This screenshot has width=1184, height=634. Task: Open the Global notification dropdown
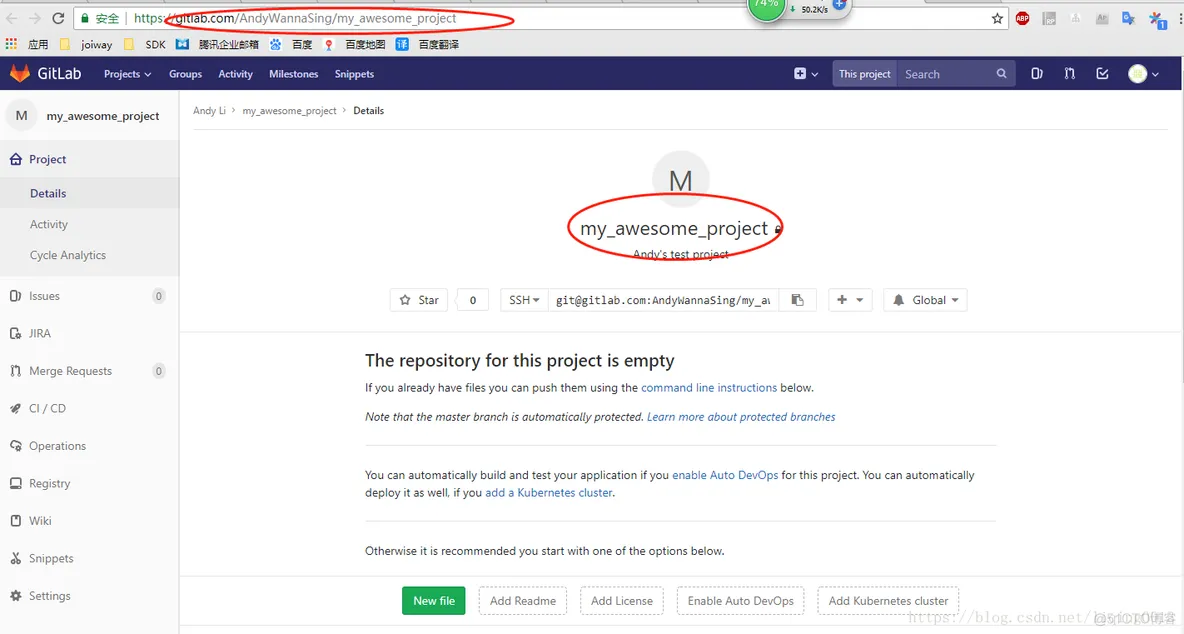tap(925, 300)
